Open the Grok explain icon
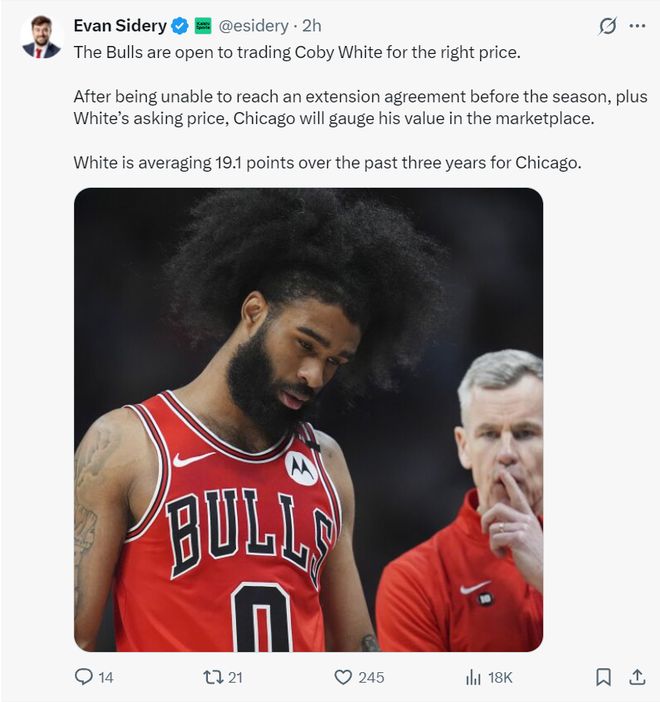Screen dimensions: 660x702 coord(608,26)
